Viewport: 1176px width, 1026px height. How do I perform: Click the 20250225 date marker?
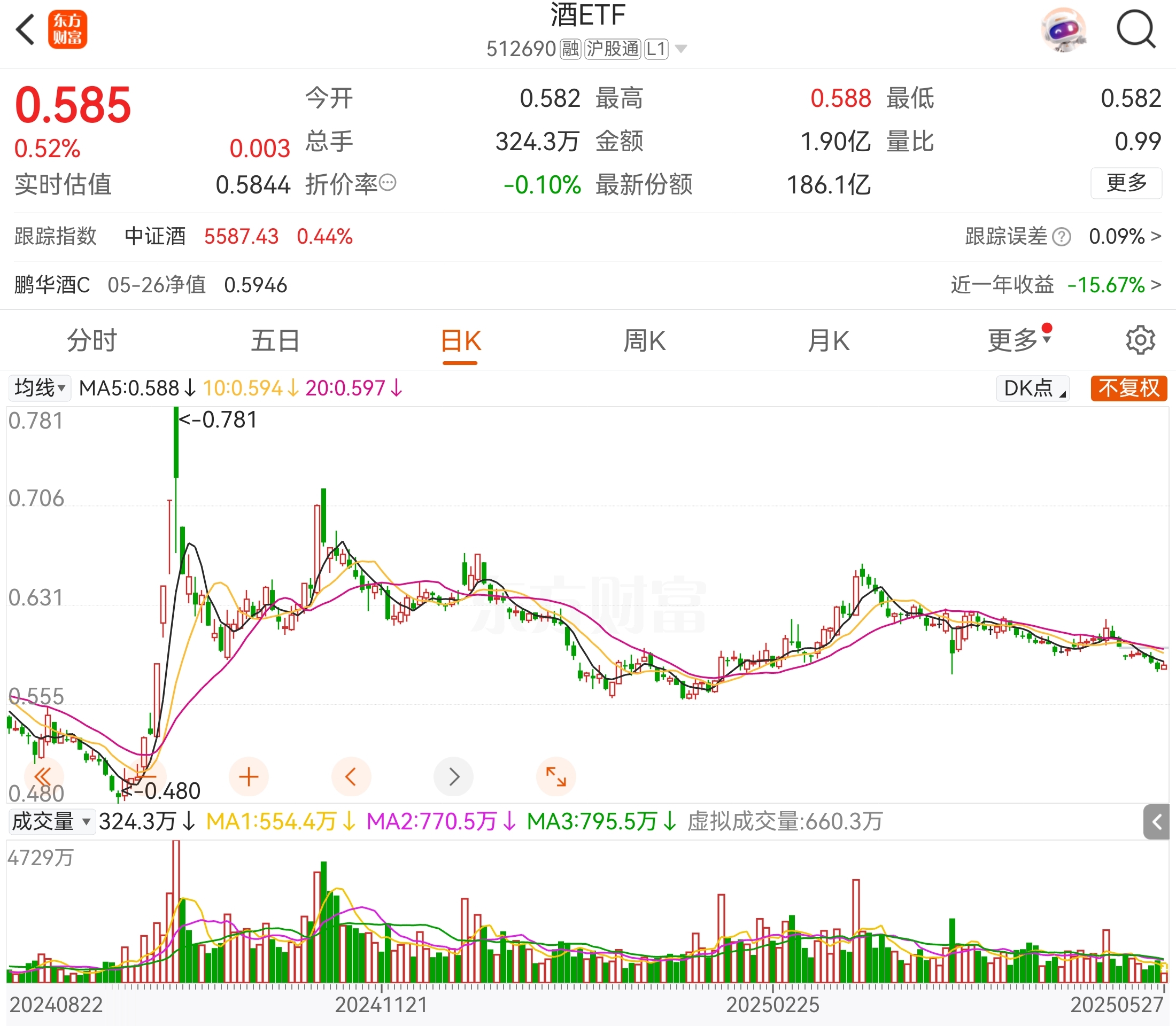(x=773, y=1005)
